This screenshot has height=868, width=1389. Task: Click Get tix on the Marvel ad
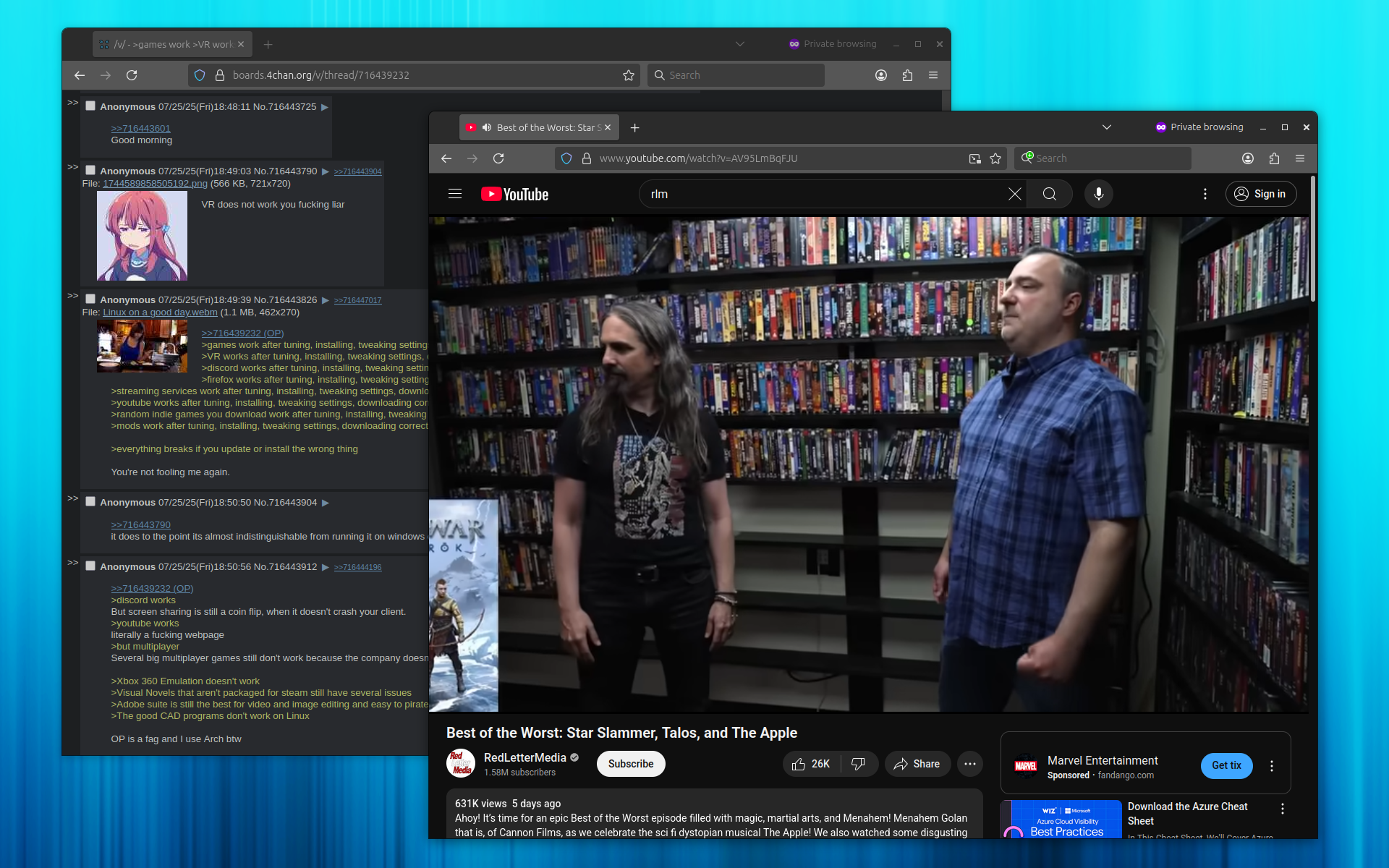[1226, 765]
